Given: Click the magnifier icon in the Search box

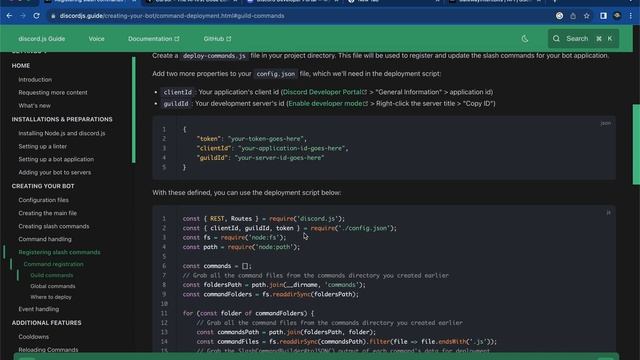Looking at the screenshot, I should [x=556, y=39].
